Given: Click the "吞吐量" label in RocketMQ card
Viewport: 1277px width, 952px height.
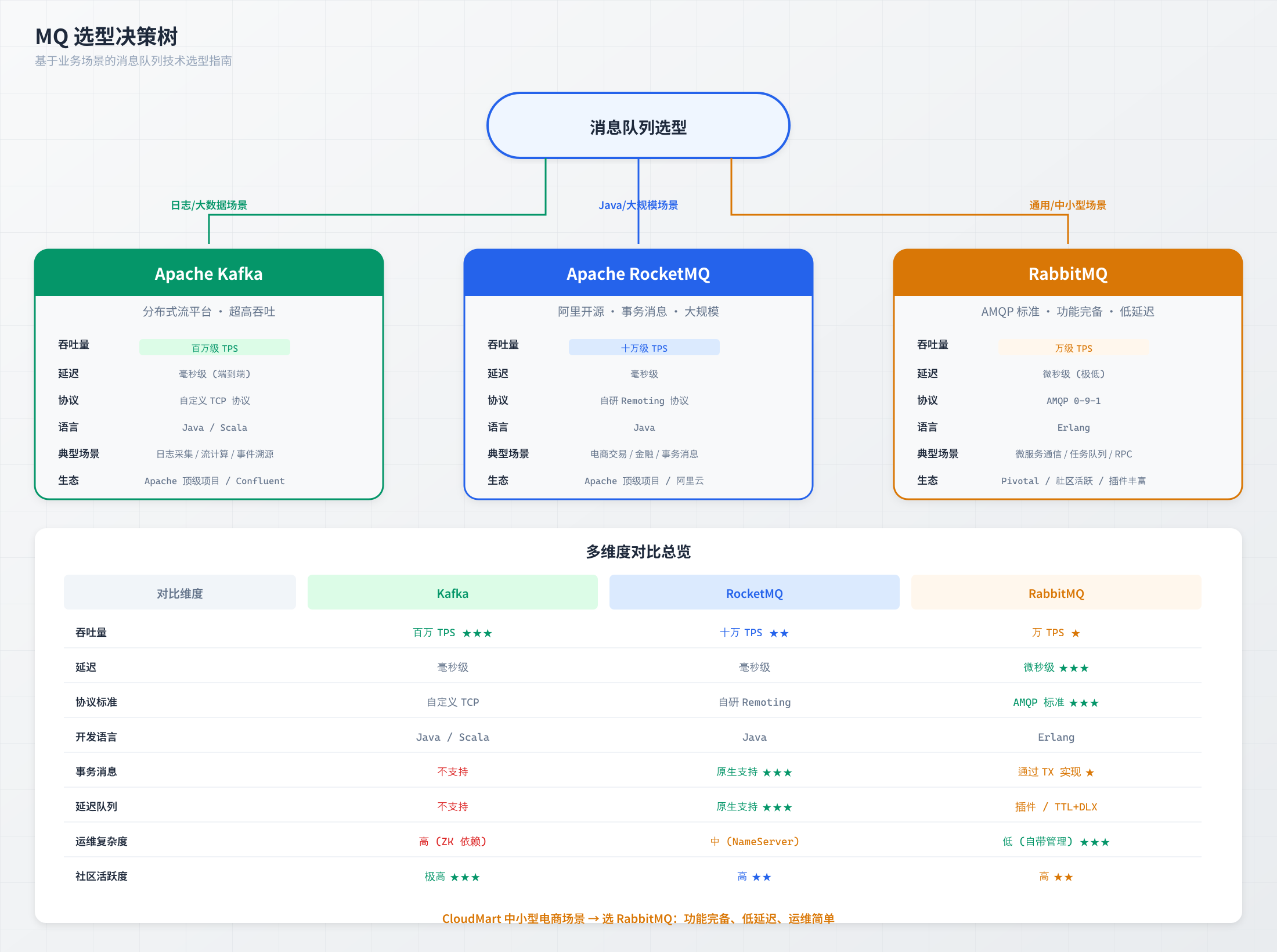Looking at the screenshot, I should pyautogui.click(x=503, y=344).
